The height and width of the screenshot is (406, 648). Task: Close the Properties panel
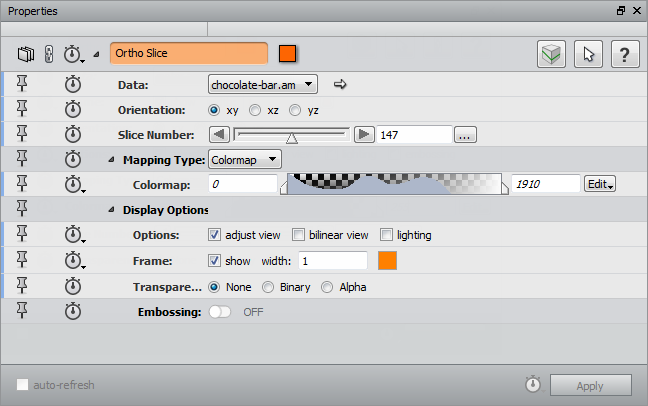point(637,11)
